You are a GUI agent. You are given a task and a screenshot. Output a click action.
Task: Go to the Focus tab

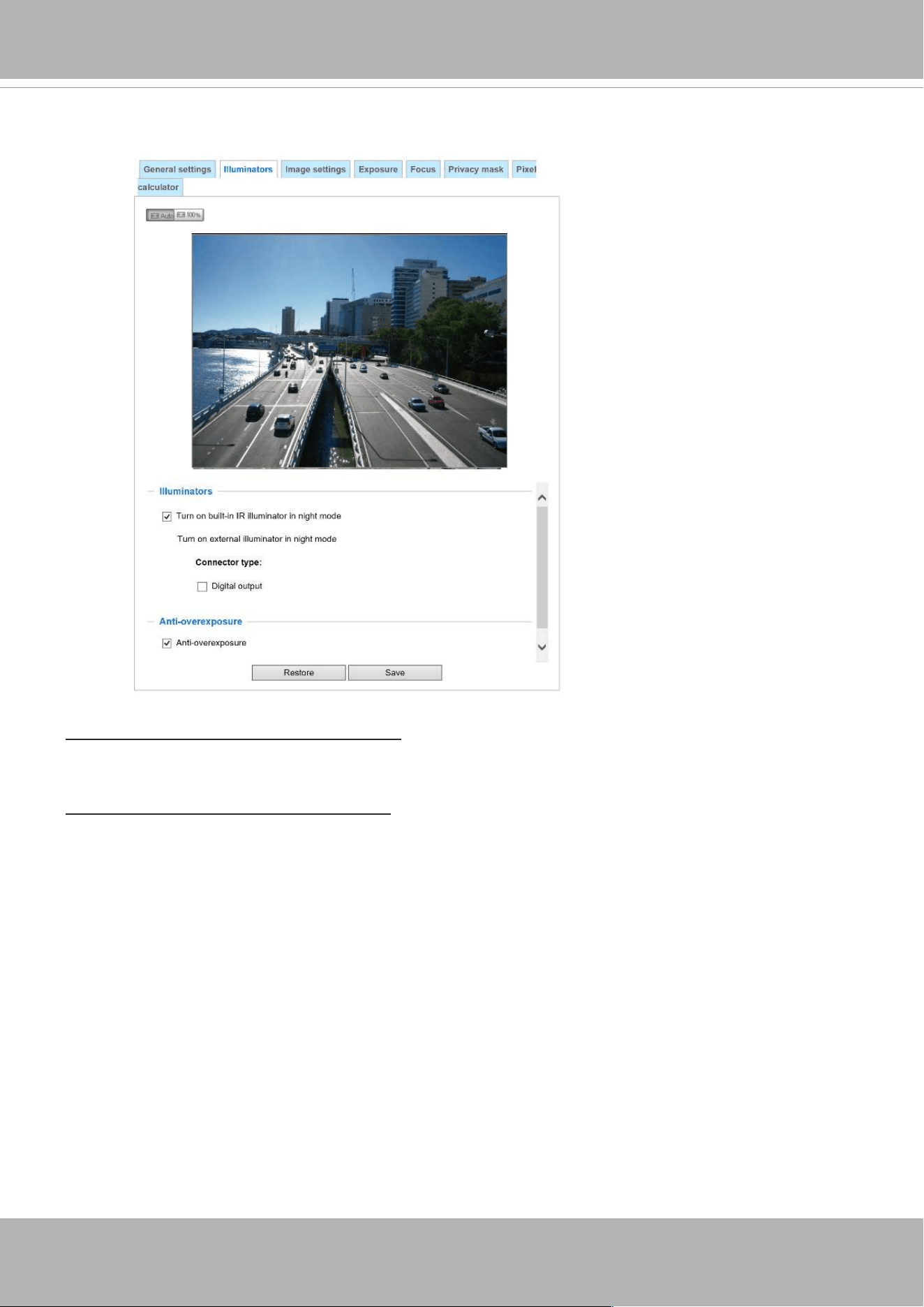[423, 170]
